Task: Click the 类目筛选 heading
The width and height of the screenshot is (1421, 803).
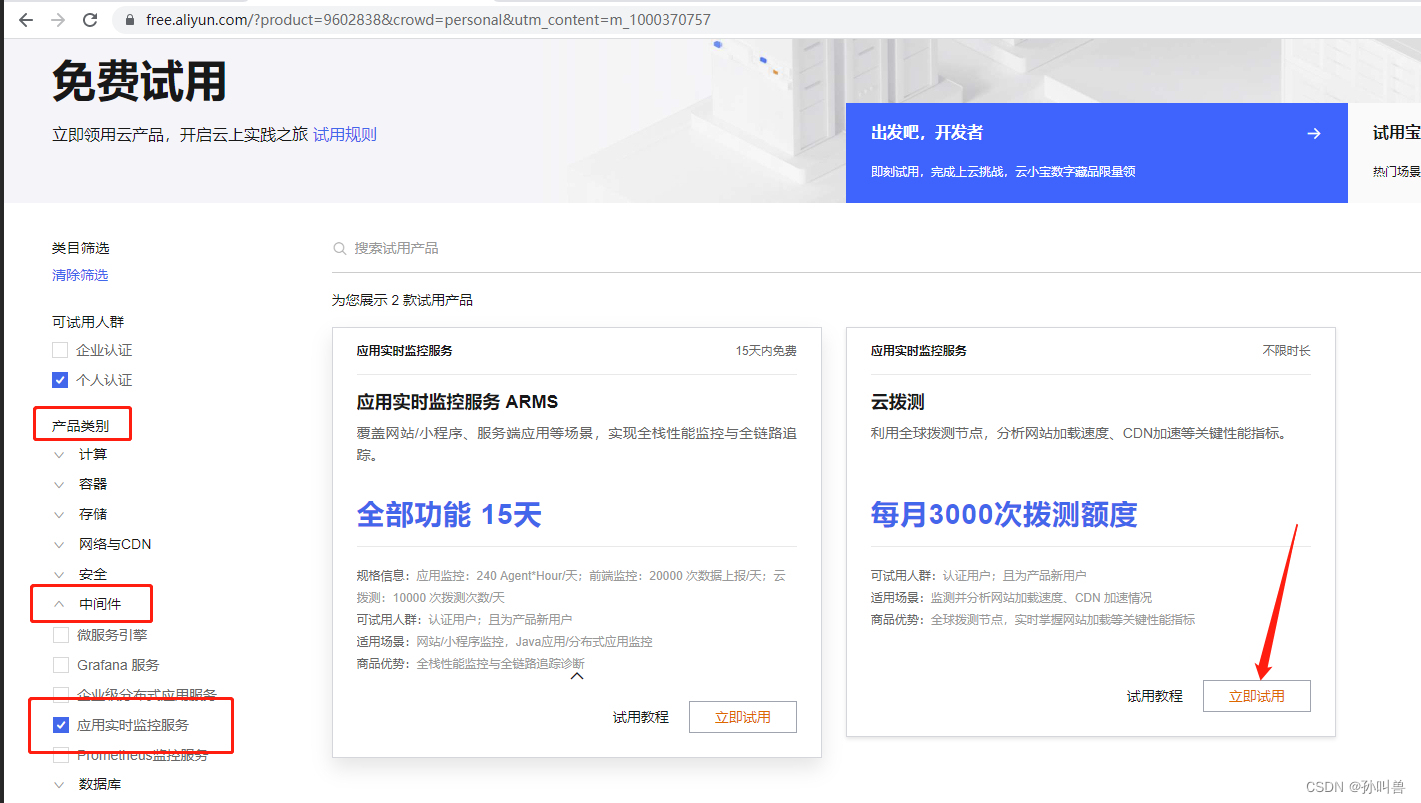Action: click(x=81, y=248)
